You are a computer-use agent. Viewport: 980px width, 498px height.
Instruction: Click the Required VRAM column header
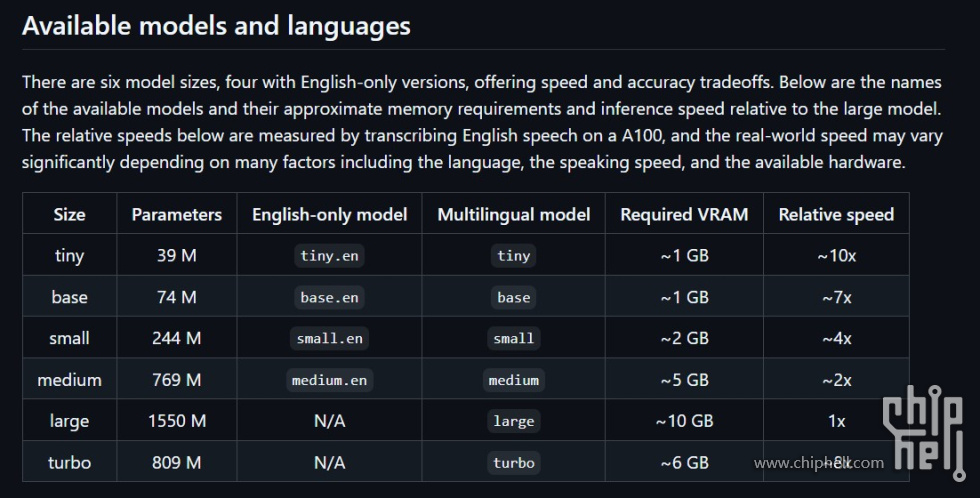tap(684, 214)
